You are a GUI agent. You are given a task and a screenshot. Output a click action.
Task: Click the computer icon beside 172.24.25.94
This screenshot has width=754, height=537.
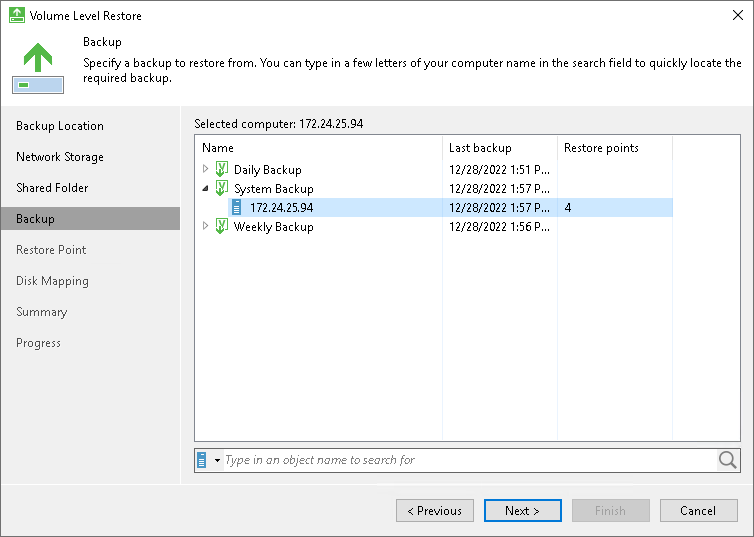[236, 207]
